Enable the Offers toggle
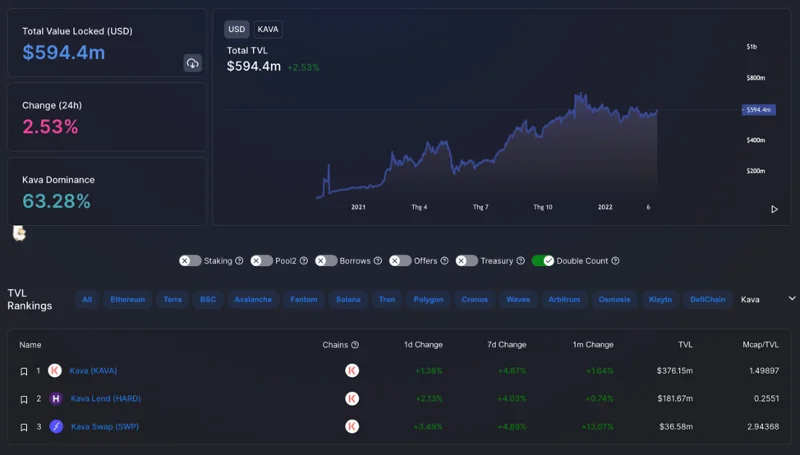This screenshot has width=800, height=455. coord(400,261)
